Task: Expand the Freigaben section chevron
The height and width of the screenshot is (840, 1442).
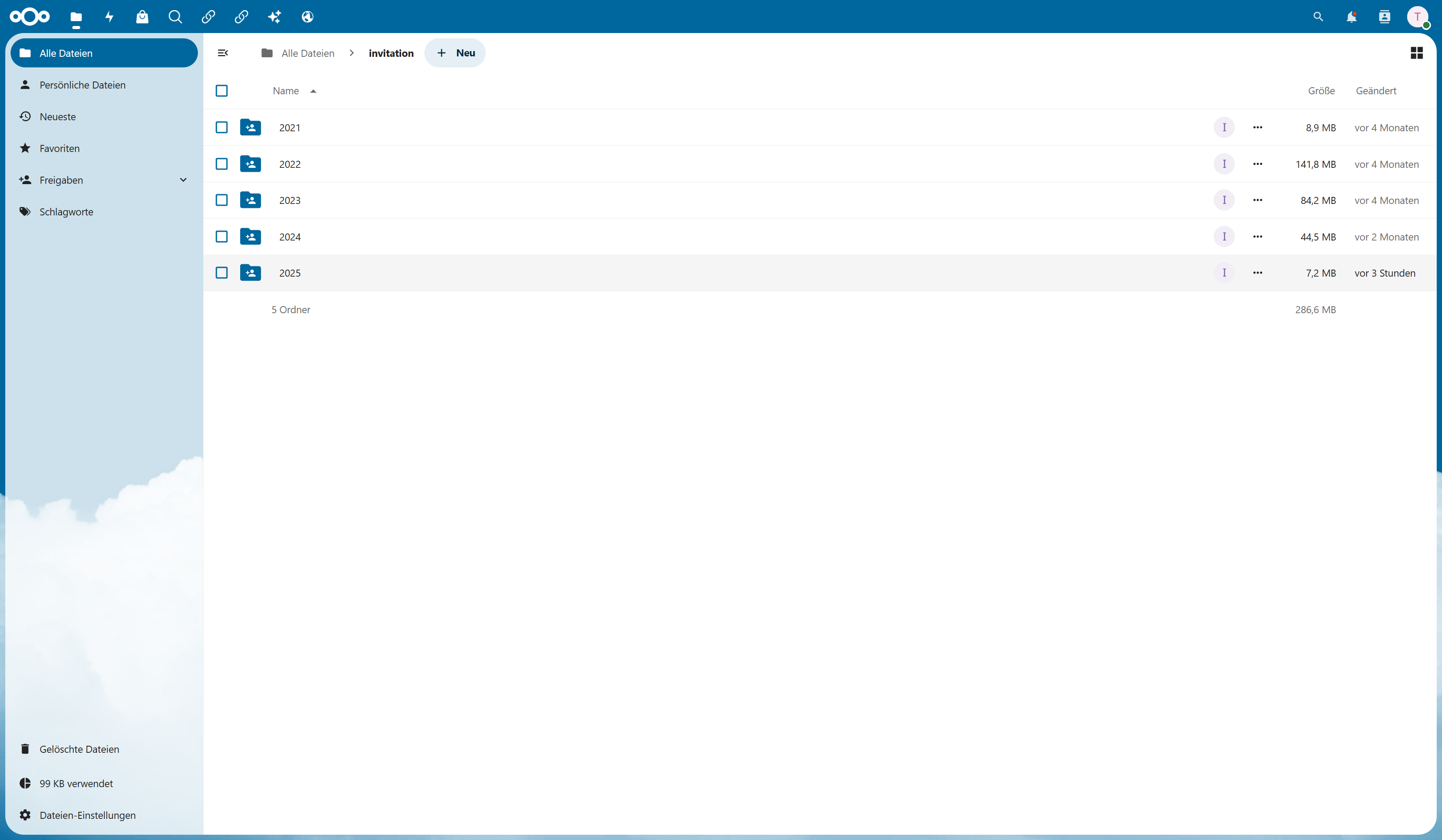Action: [183, 180]
